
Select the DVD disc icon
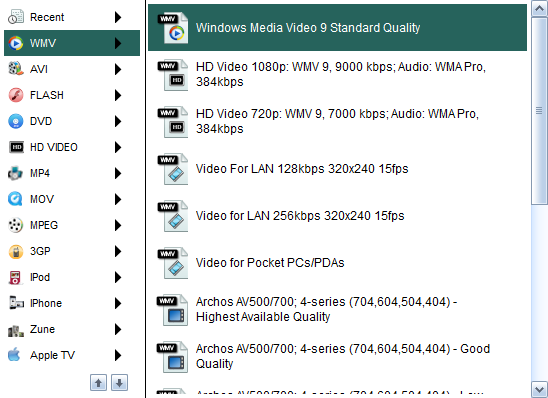tap(16, 121)
